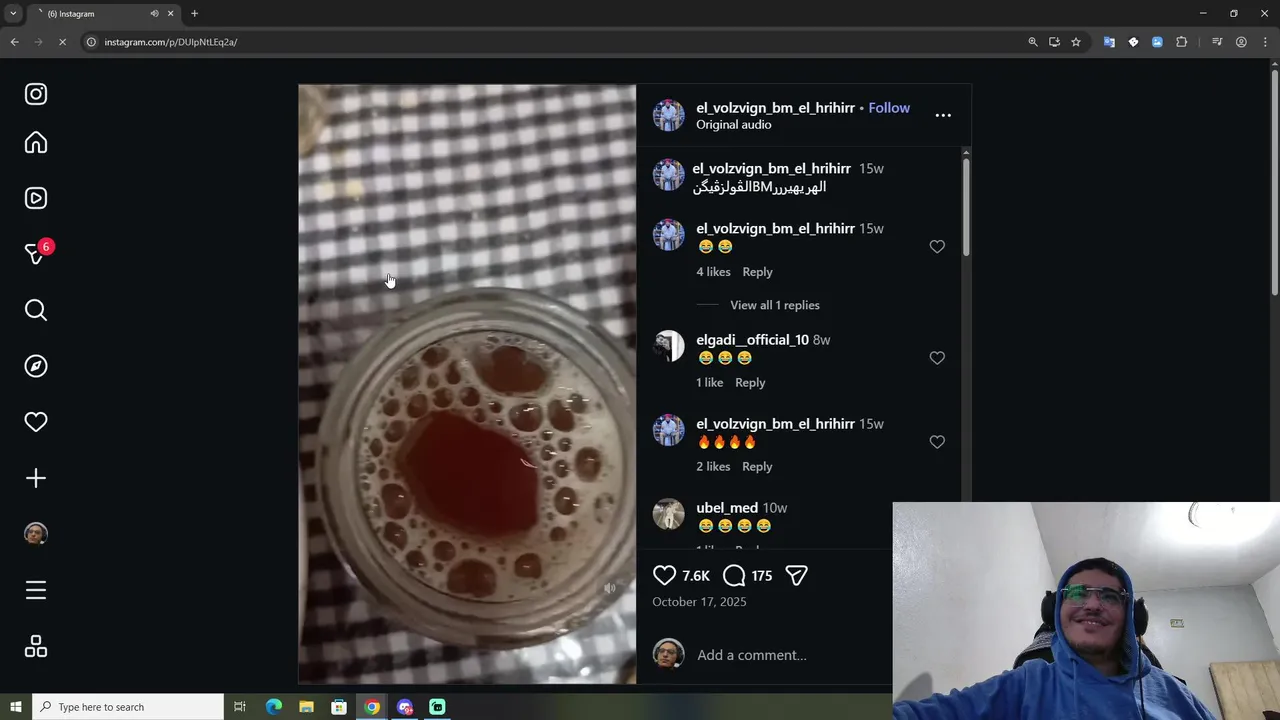The image size is (1280, 720).
Task: Expand View all 1 replies
Action: click(775, 305)
